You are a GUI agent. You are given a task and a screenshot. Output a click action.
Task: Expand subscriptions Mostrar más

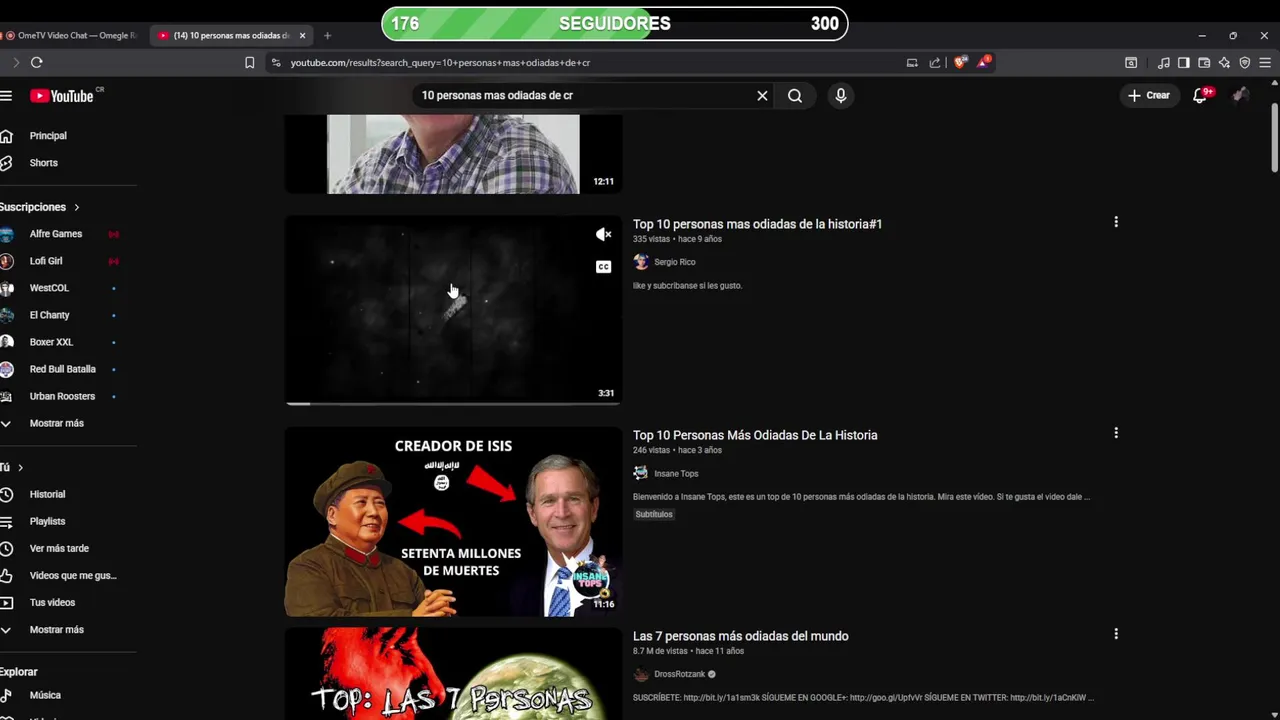point(56,423)
